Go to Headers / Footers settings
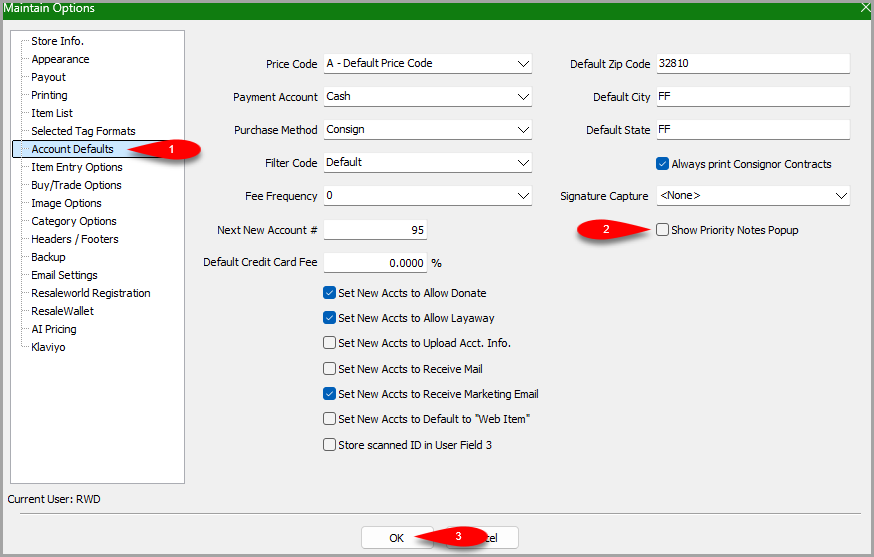This screenshot has width=874, height=557. (x=75, y=239)
